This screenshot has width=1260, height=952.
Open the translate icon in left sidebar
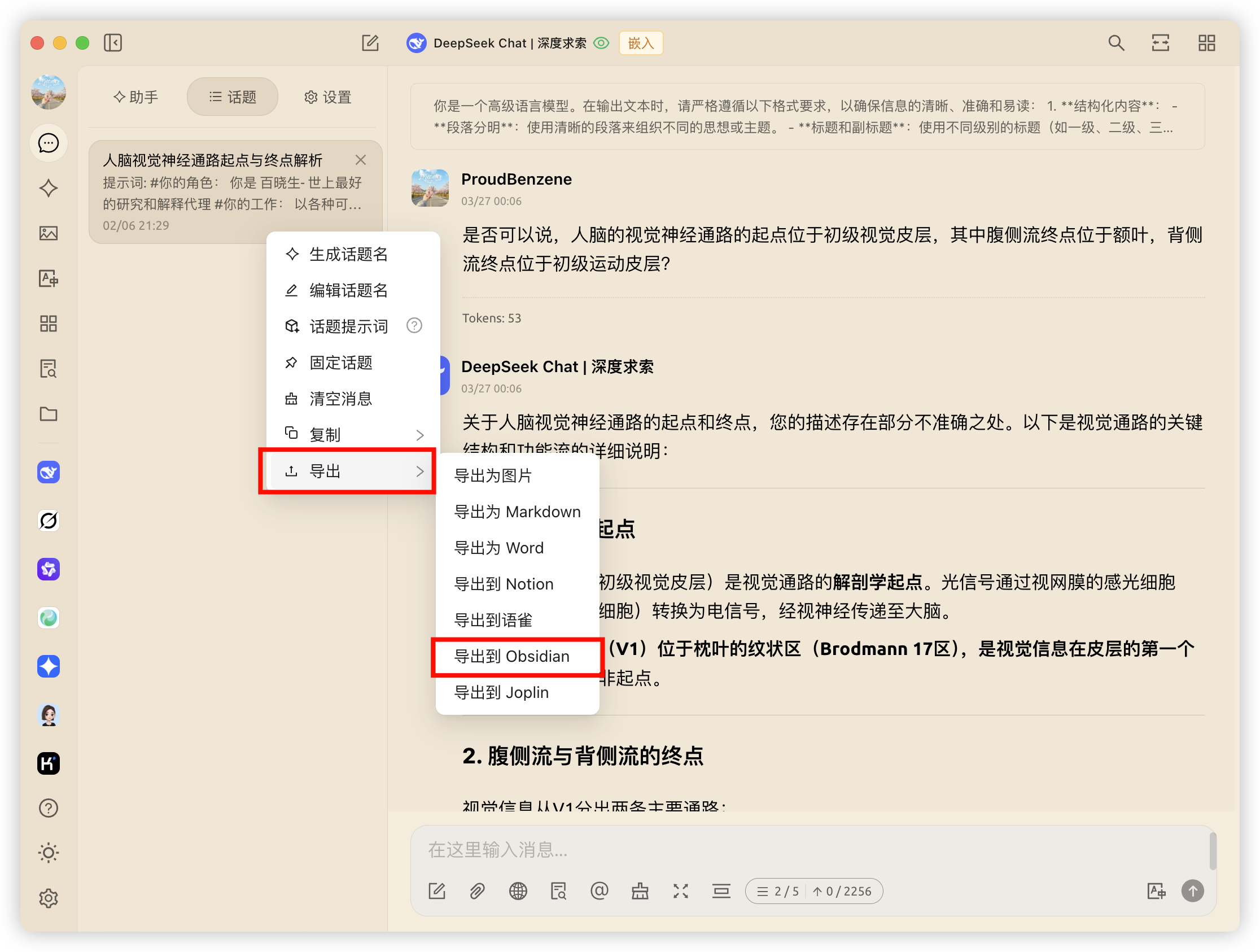(x=49, y=278)
